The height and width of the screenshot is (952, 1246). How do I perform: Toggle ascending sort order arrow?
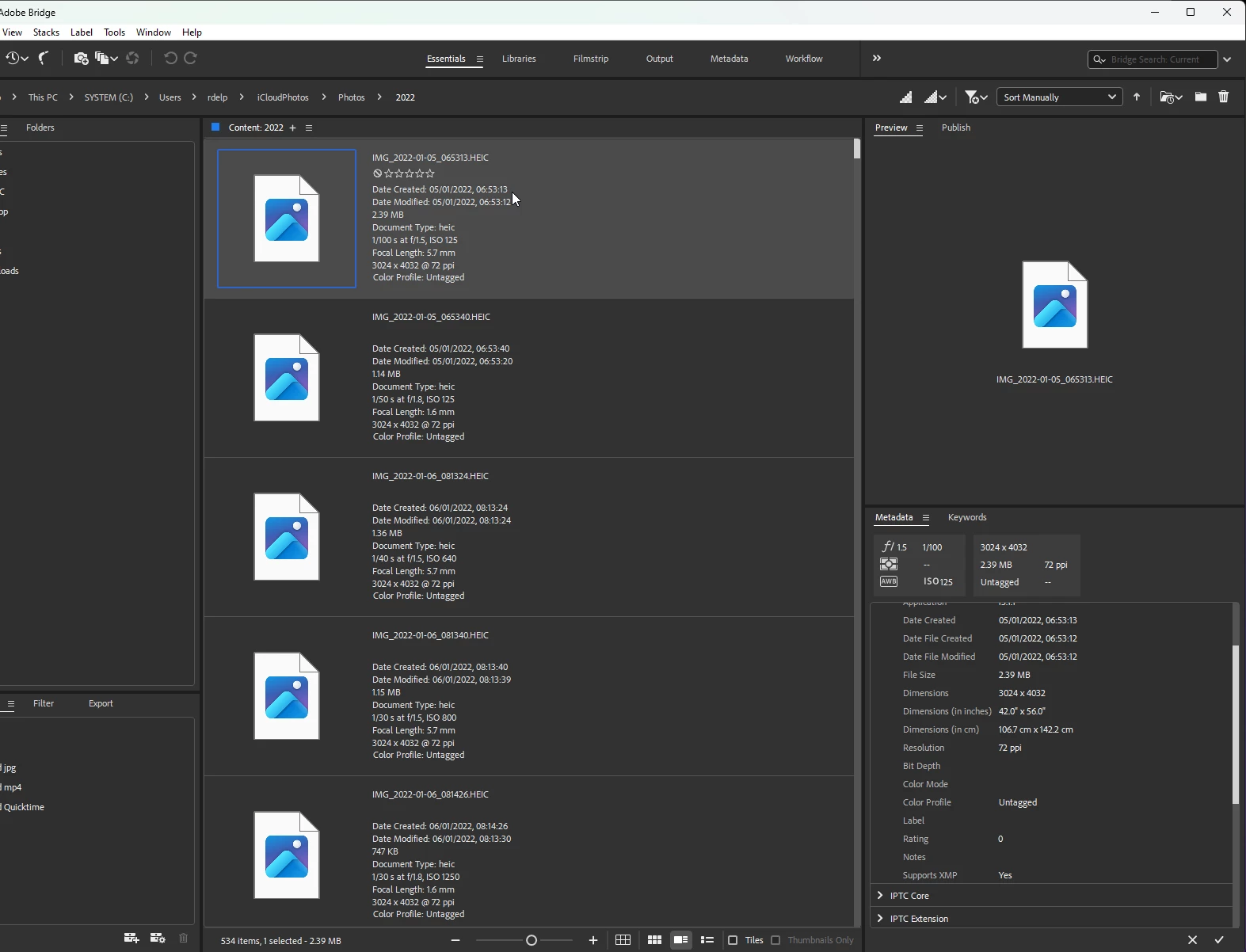[1137, 97]
